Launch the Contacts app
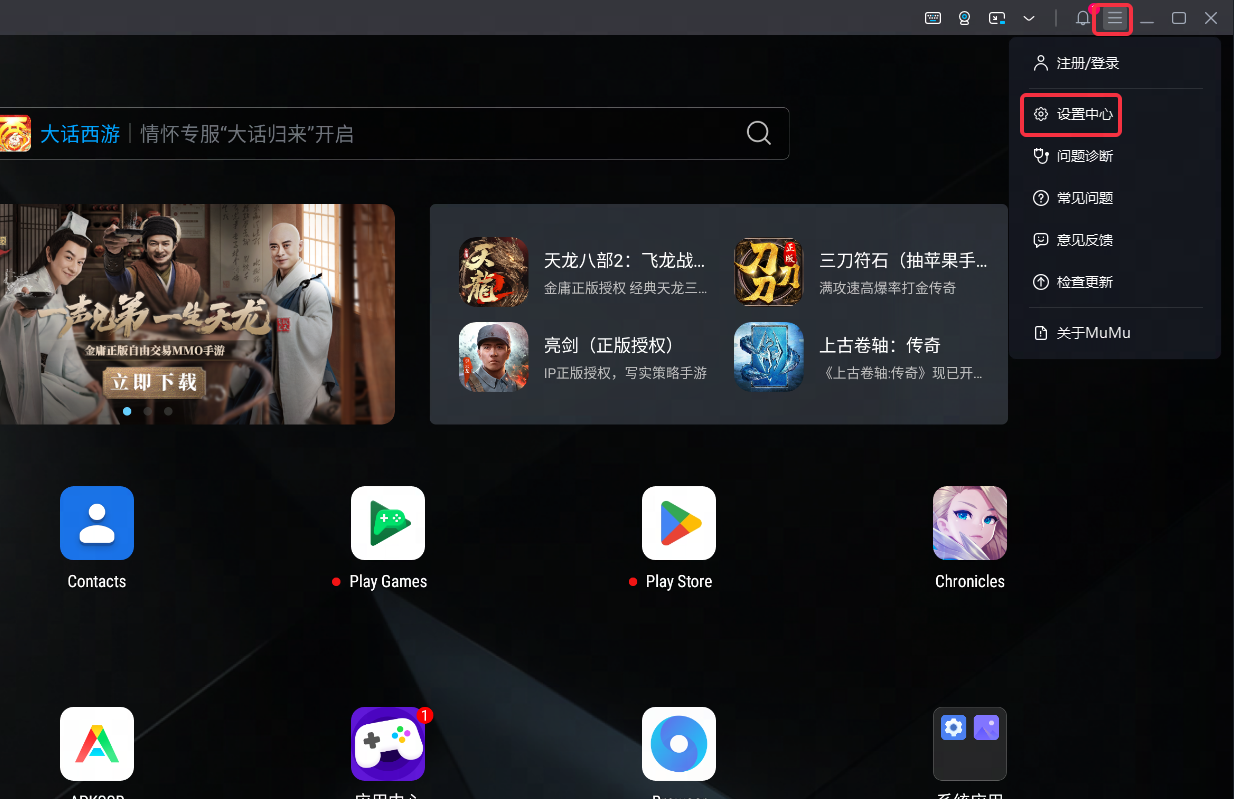Image resolution: width=1234 pixels, height=799 pixels. [97, 523]
